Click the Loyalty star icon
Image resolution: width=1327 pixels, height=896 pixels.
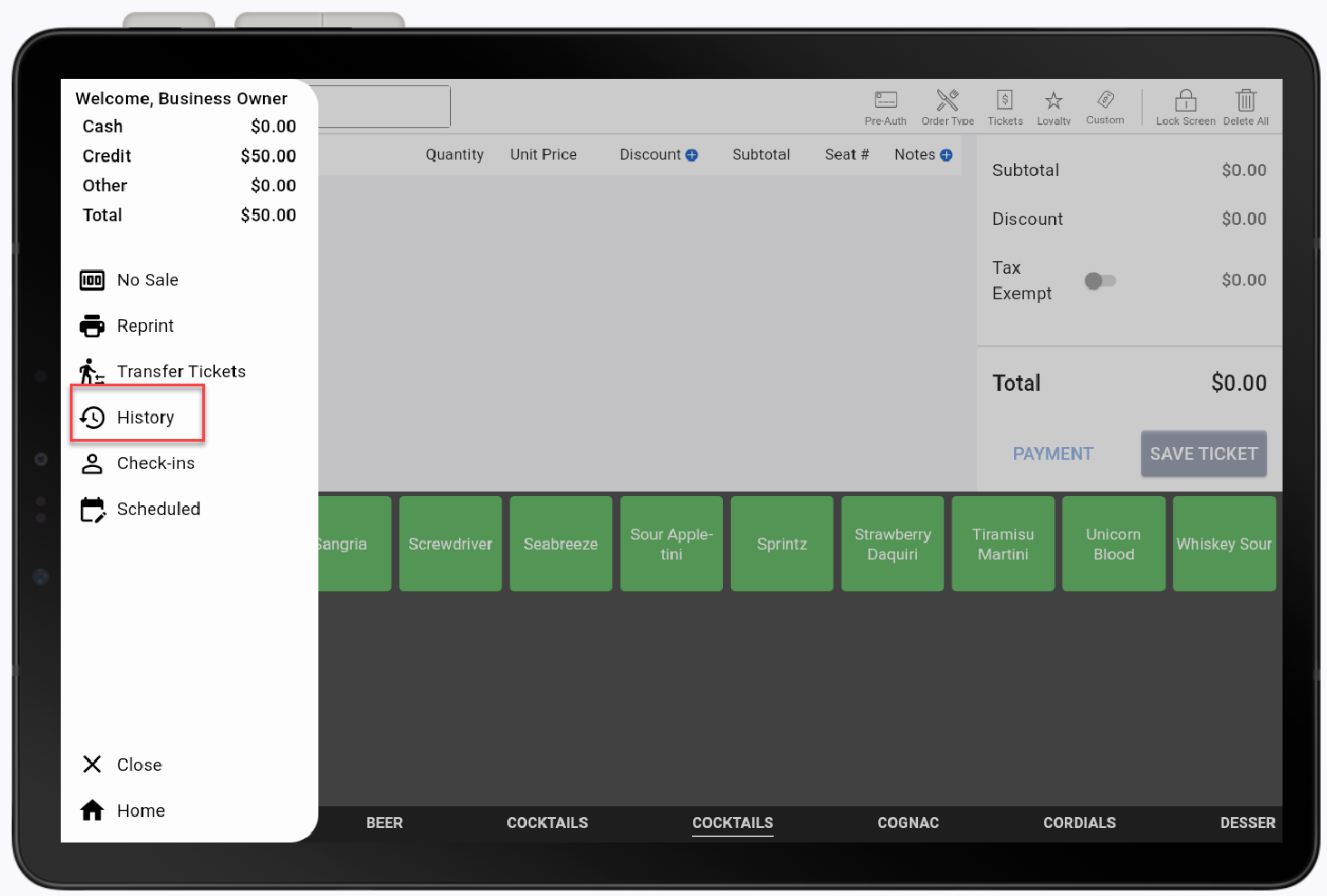tap(1053, 101)
